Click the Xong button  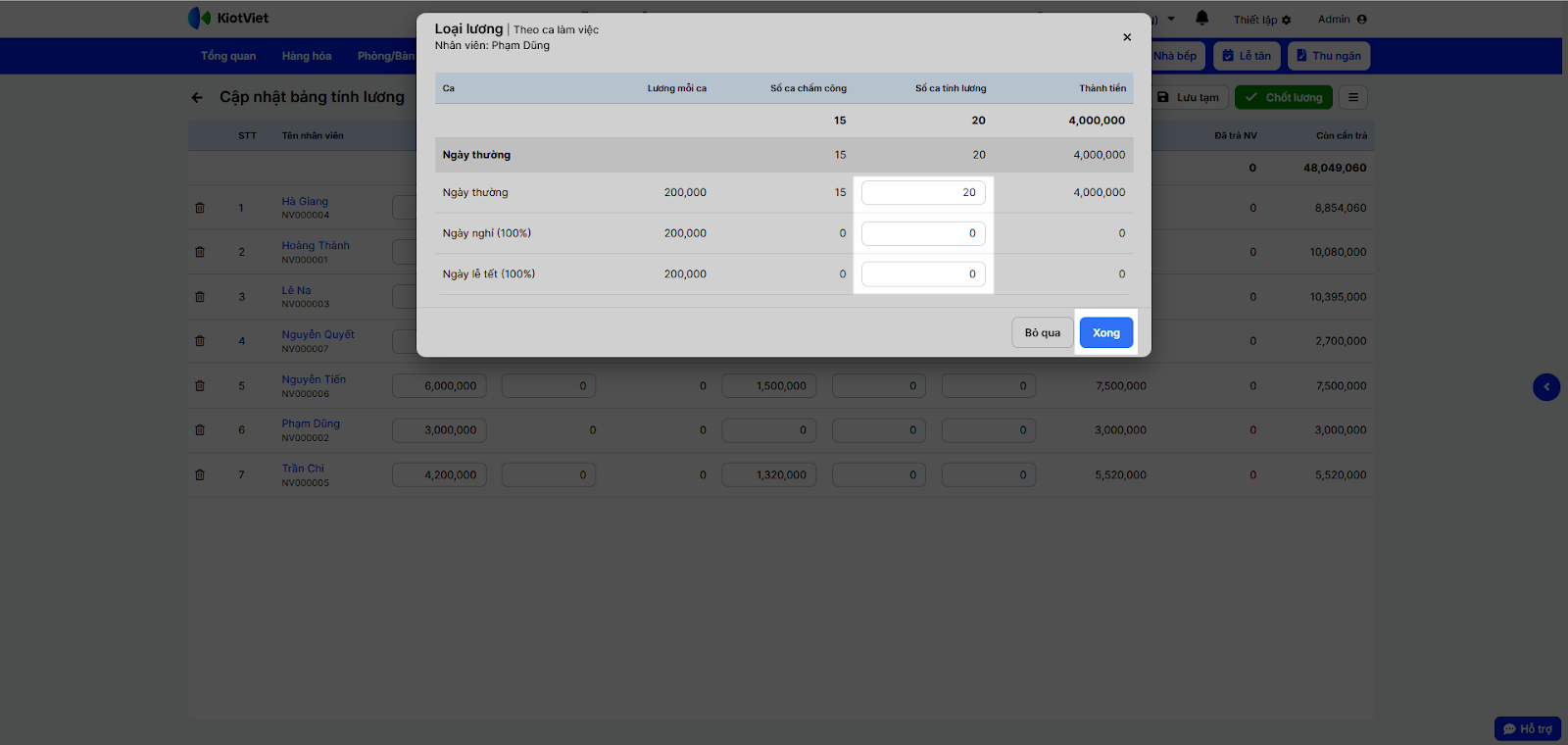[1105, 333]
